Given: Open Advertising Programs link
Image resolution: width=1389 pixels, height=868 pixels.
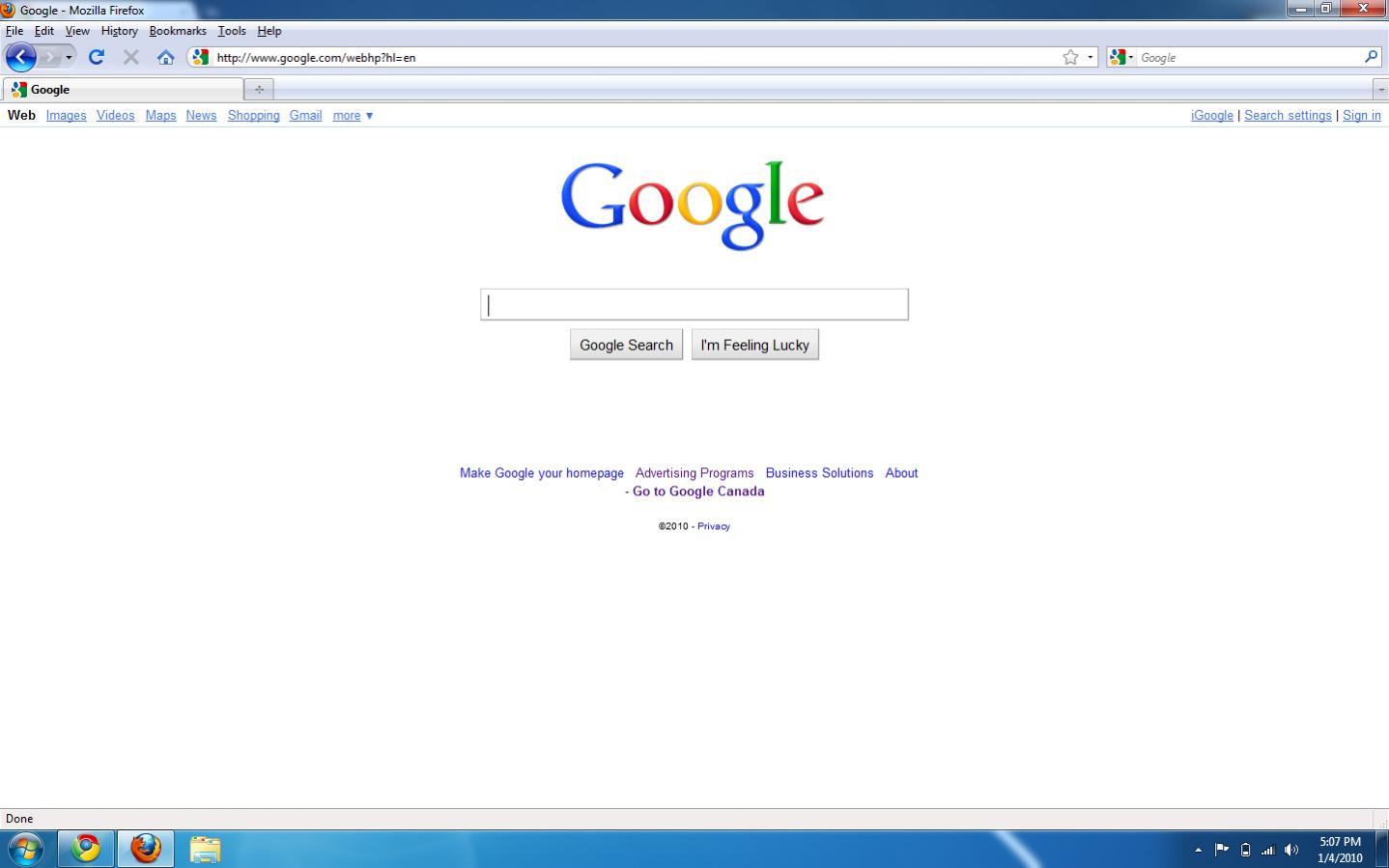Looking at the screenshot, I should [694, 473].
